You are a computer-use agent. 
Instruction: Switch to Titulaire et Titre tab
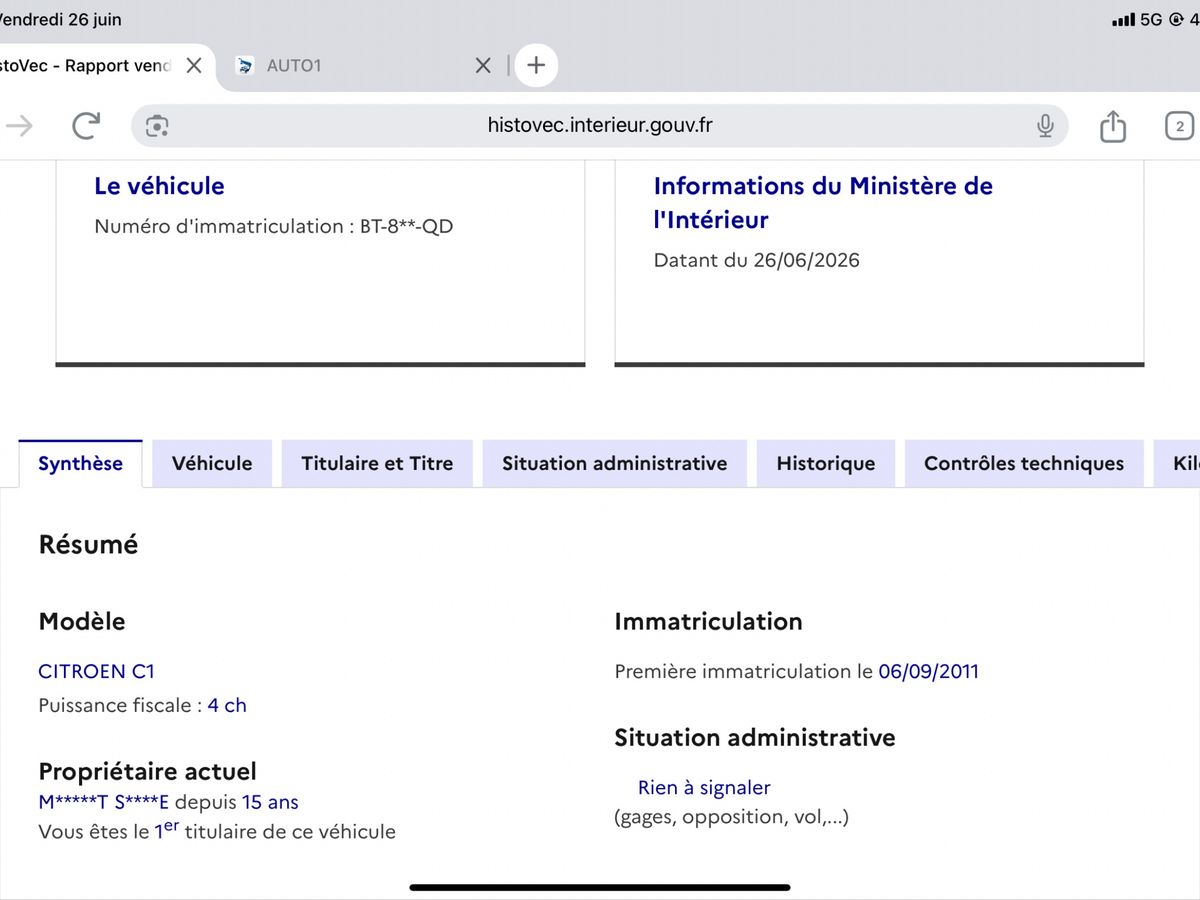tap(377, 464)
